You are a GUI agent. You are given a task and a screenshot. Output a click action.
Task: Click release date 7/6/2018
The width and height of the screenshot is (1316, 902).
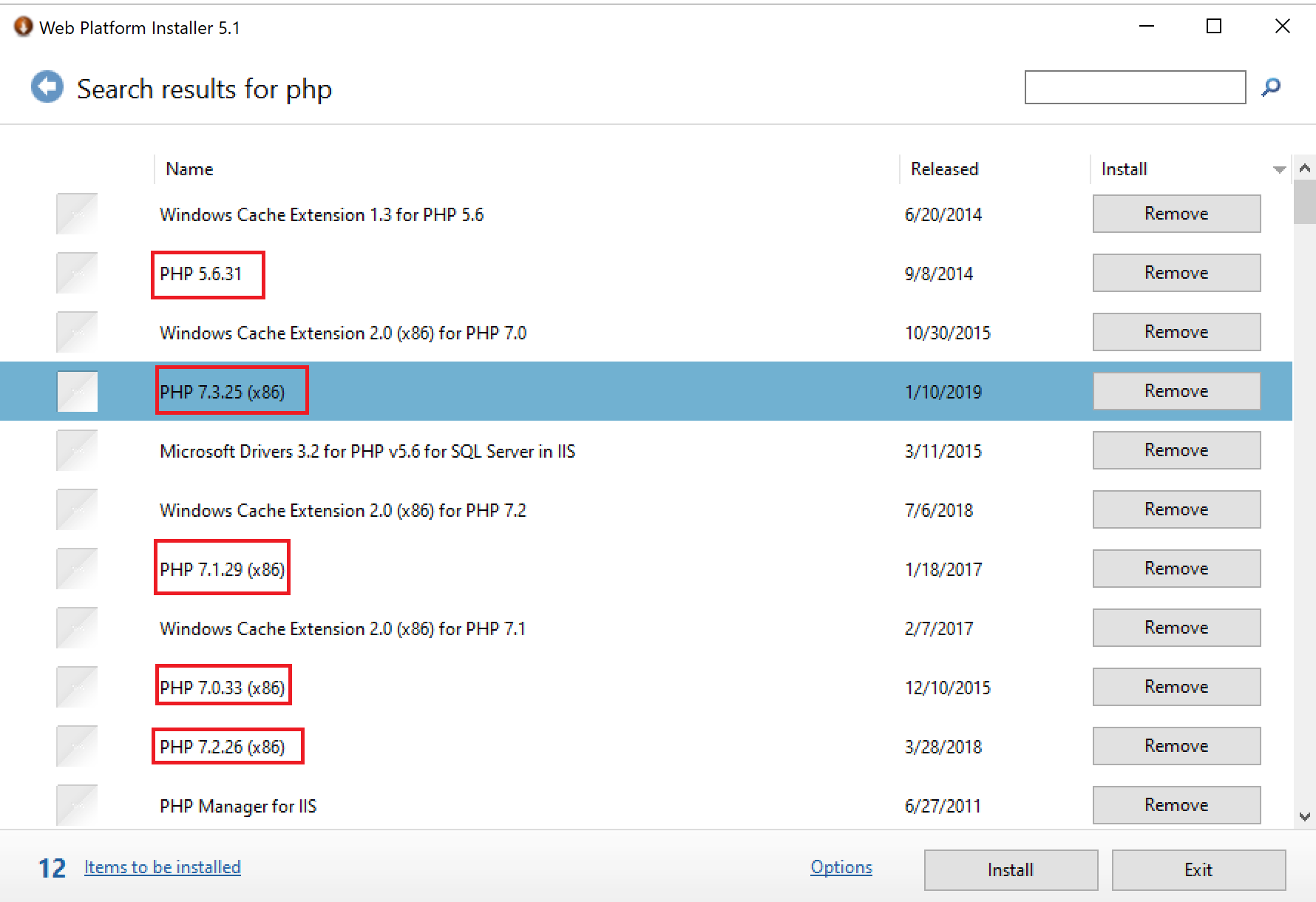pos(939,510)
